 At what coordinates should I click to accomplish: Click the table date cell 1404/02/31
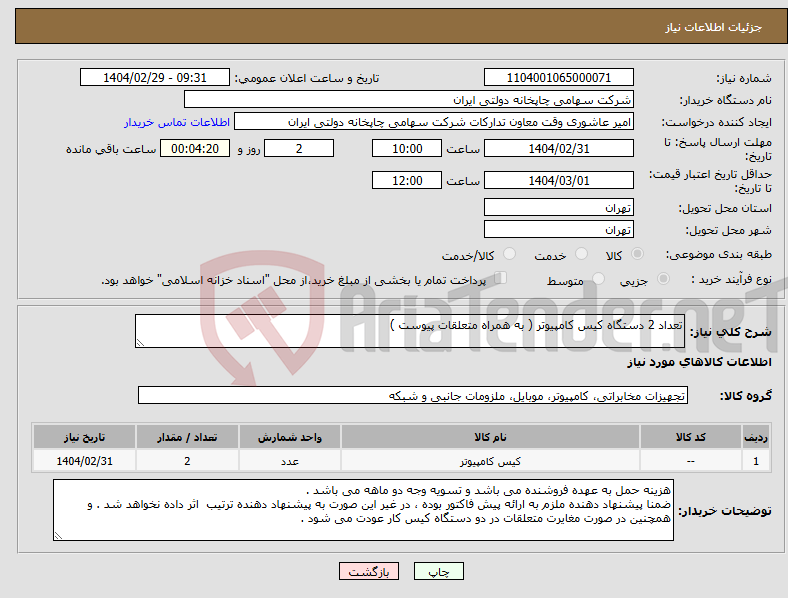84,461
